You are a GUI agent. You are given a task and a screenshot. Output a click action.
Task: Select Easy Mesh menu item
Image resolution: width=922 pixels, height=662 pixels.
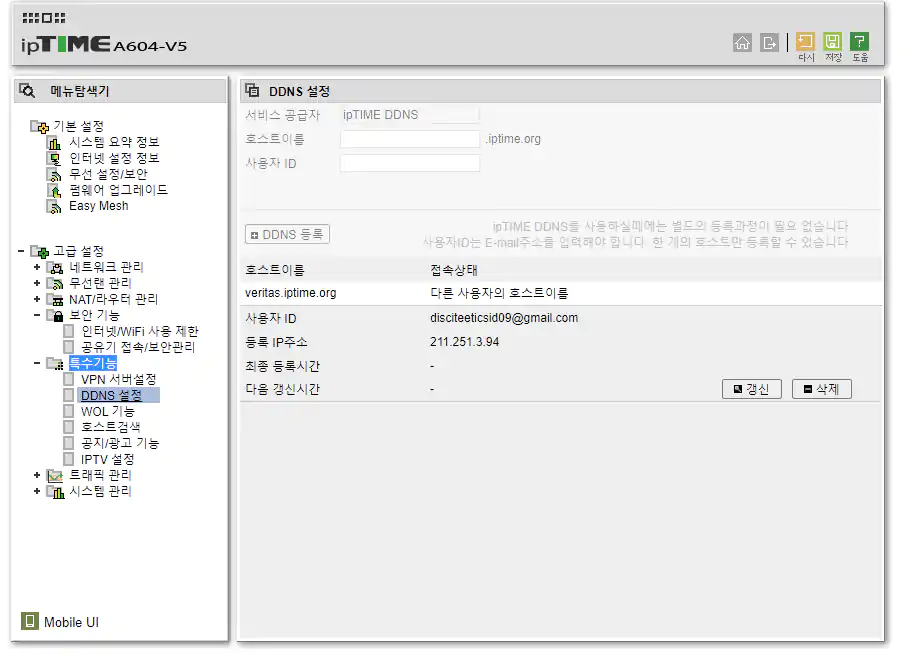(x=98, y=206)
